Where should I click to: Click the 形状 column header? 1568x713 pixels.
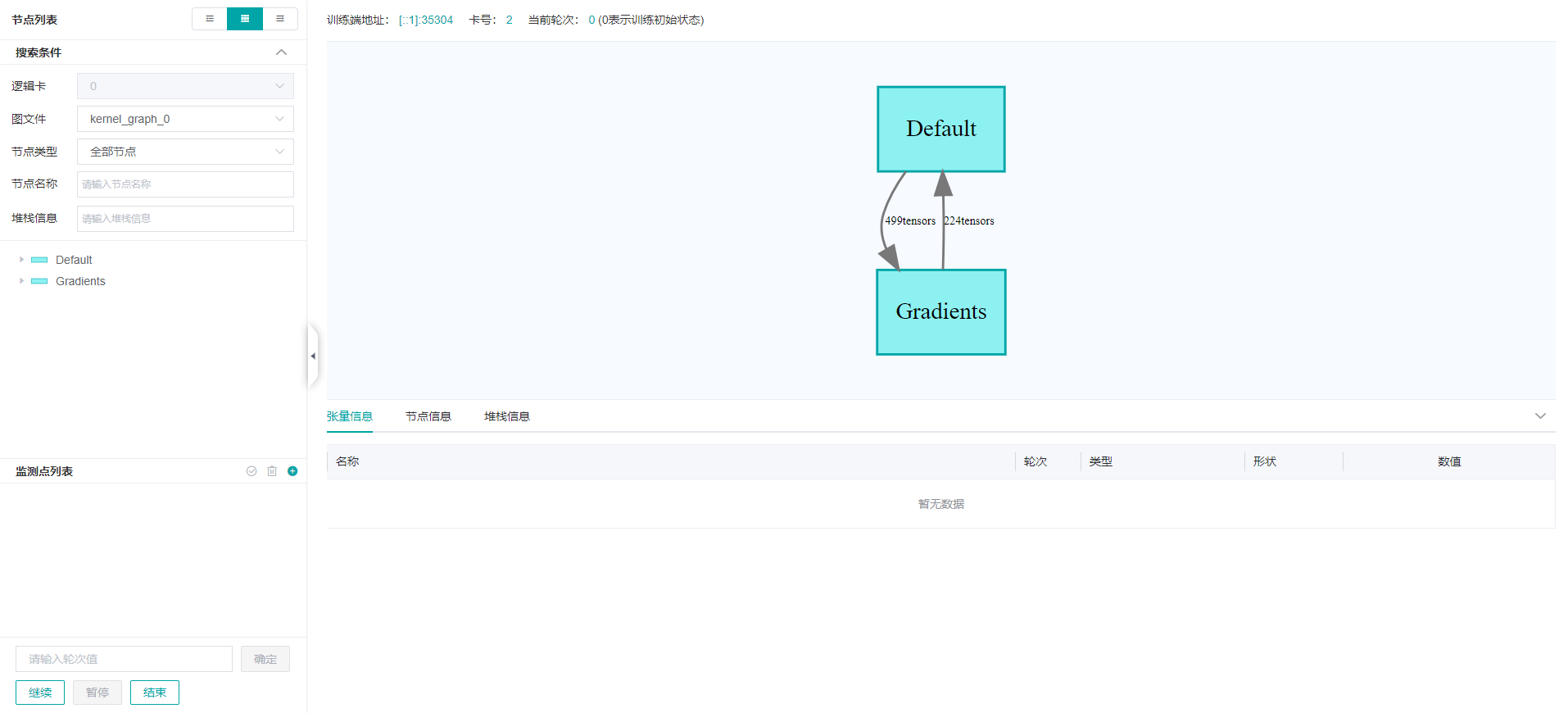[x=1265, y=461]
